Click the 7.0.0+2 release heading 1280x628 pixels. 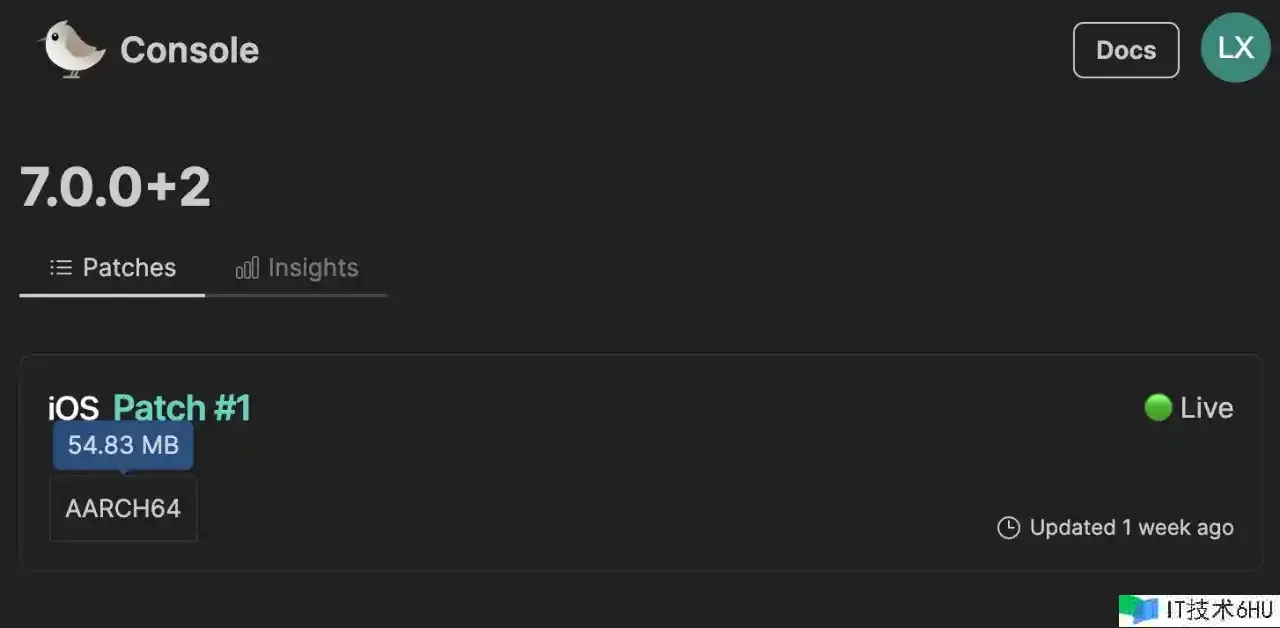pyautogui.click(x=116, y=187)
